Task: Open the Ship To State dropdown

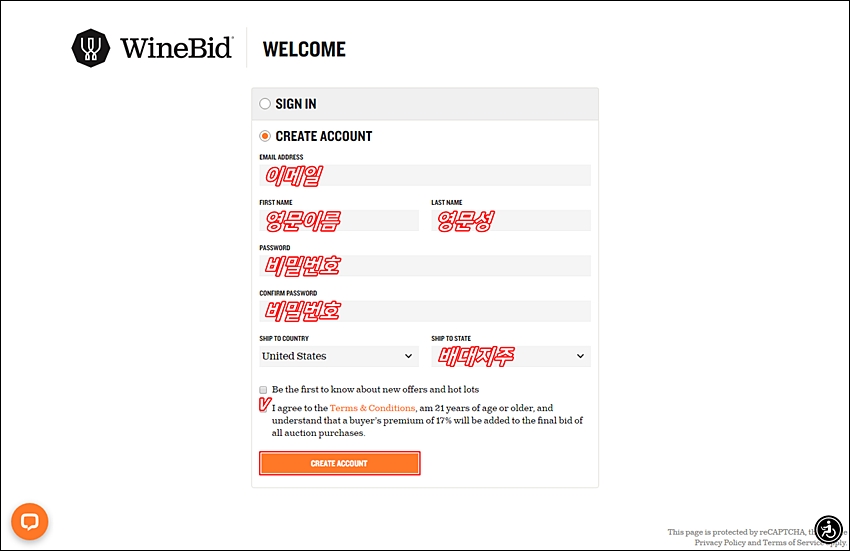Action: tap(511, 356)
